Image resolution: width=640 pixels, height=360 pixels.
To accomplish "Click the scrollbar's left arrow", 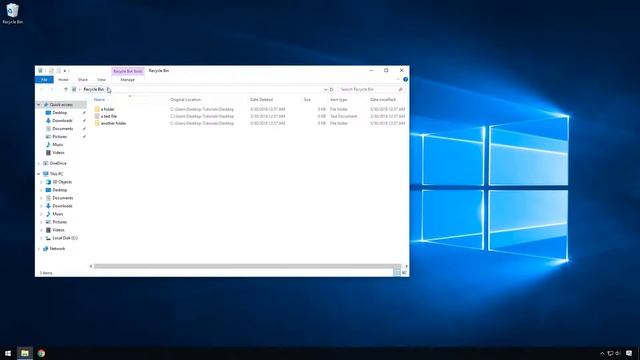I will click(91, 267).
